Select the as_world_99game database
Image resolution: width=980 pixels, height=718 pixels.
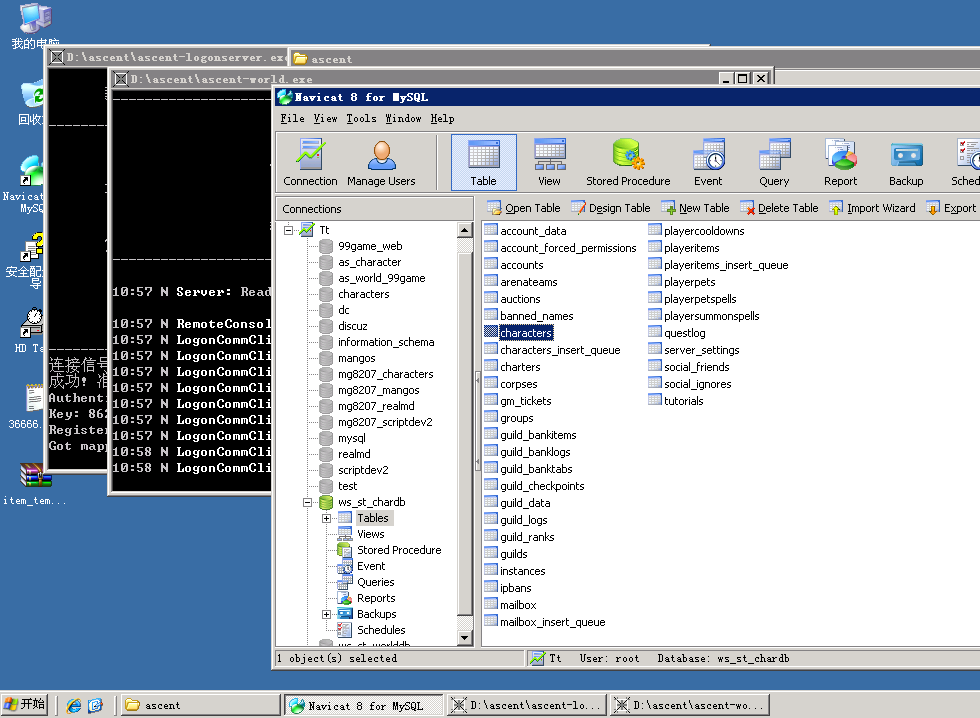pos(381,278)
